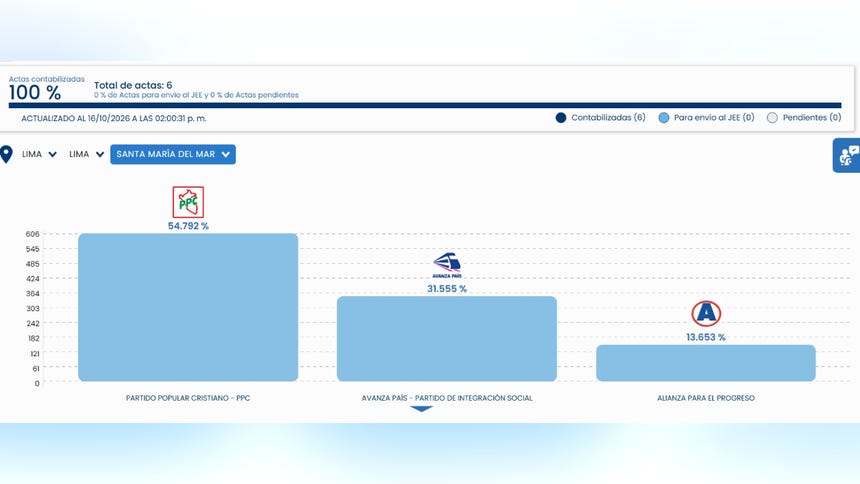Click the PPC party logo
Image resolution: width=860 pixels, height=484 pixels.
tap(188, 202)
